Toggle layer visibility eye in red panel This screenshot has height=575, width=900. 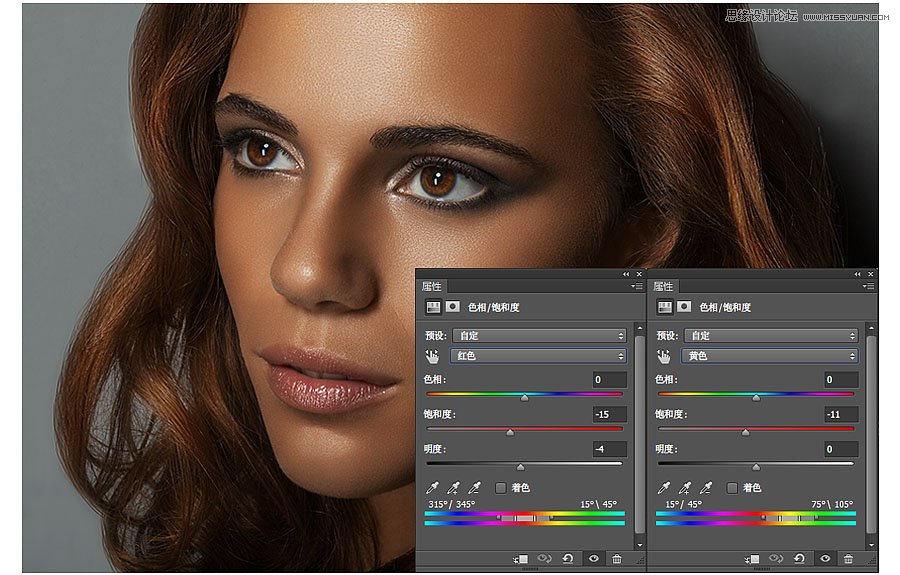tap(593, 558)
